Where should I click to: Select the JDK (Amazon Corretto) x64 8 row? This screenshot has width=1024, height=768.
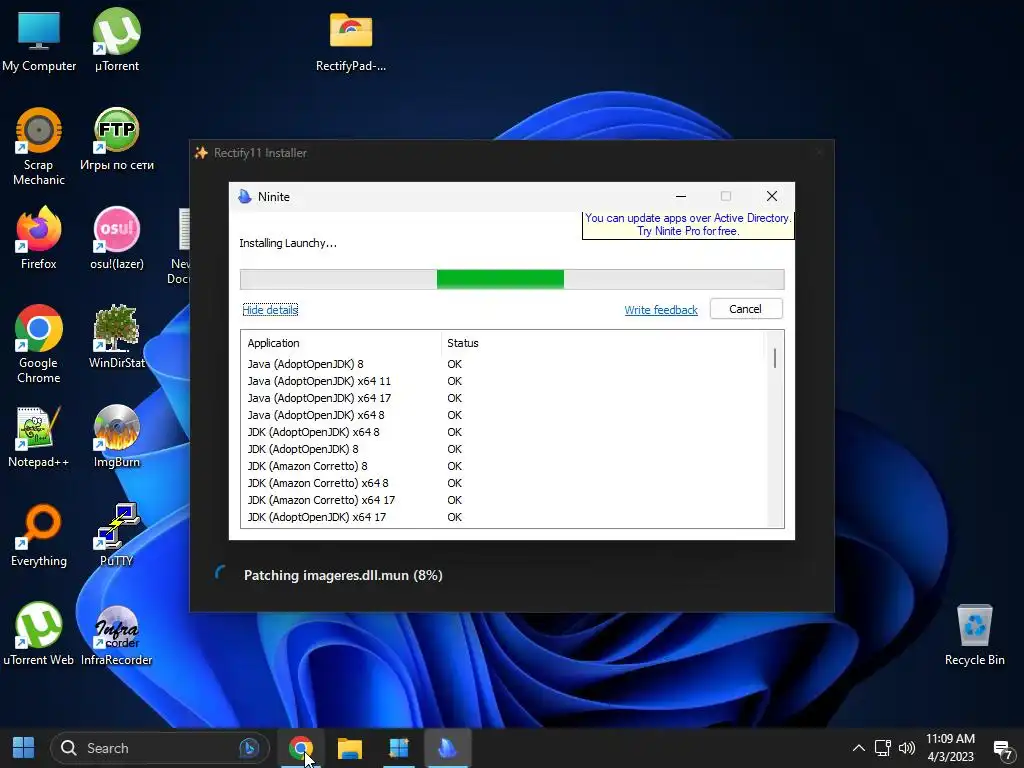coord(503,483)
